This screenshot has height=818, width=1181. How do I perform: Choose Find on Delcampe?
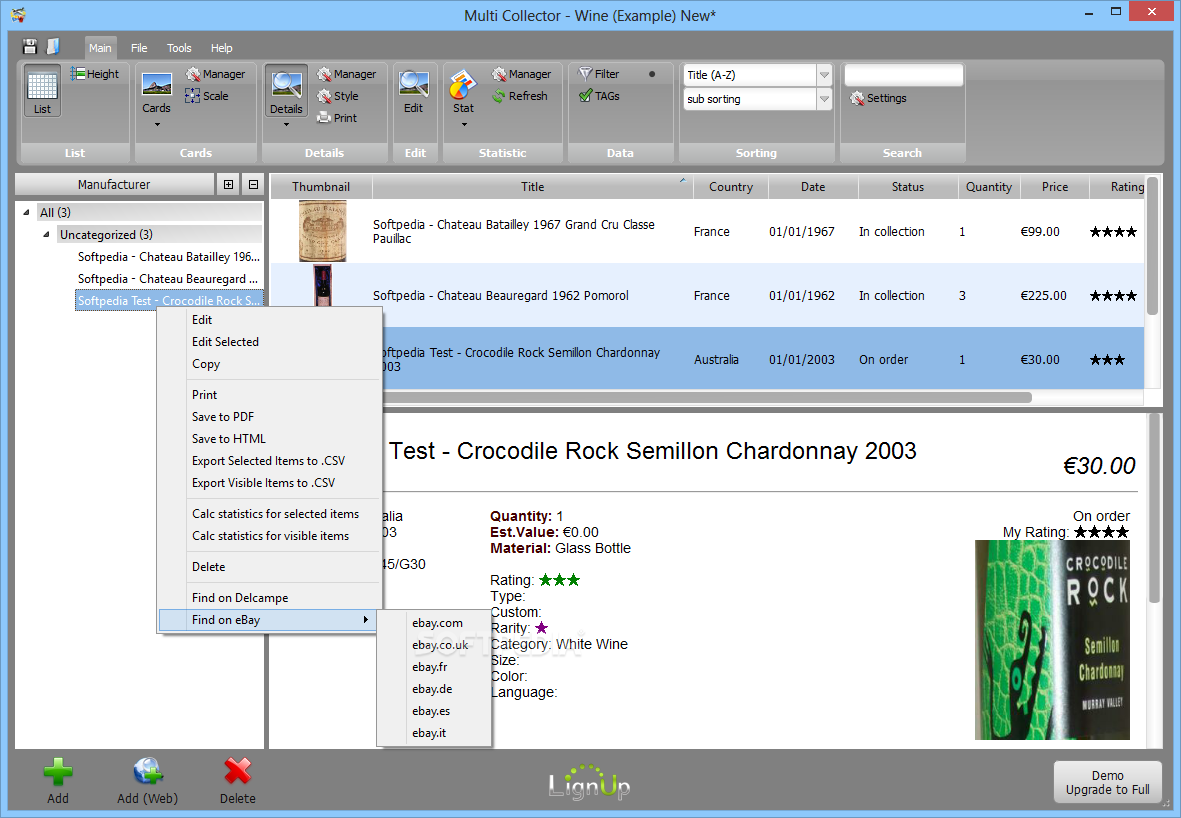[240, 597]
